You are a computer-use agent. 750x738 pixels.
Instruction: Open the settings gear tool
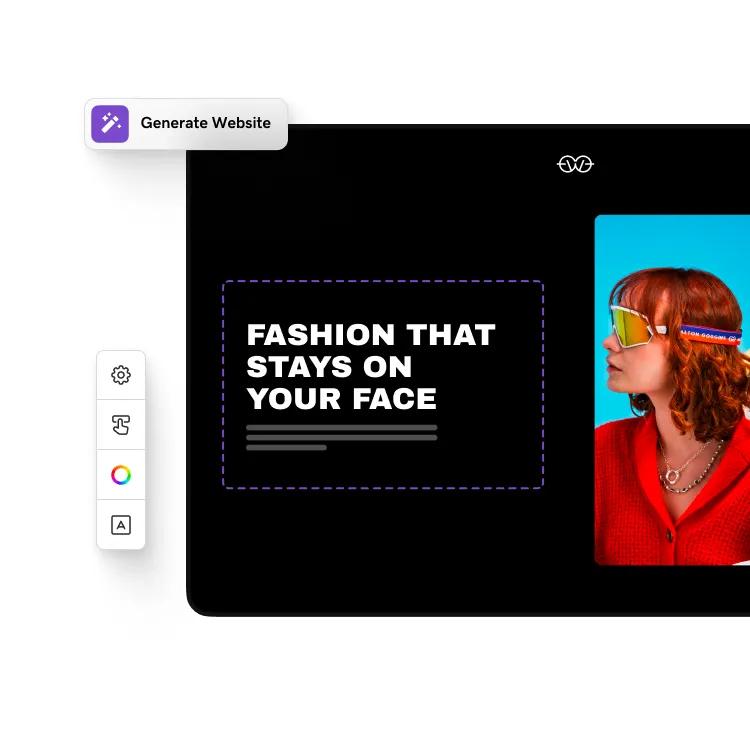[x=121, y=375]
